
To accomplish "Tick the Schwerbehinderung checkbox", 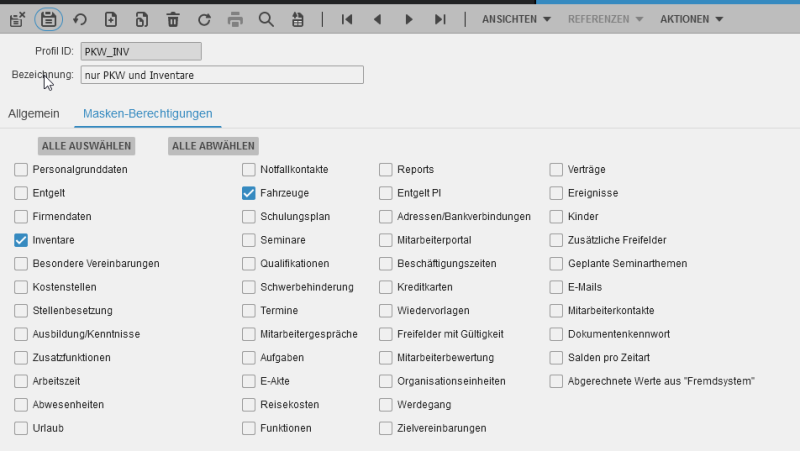I will [248, 287].
